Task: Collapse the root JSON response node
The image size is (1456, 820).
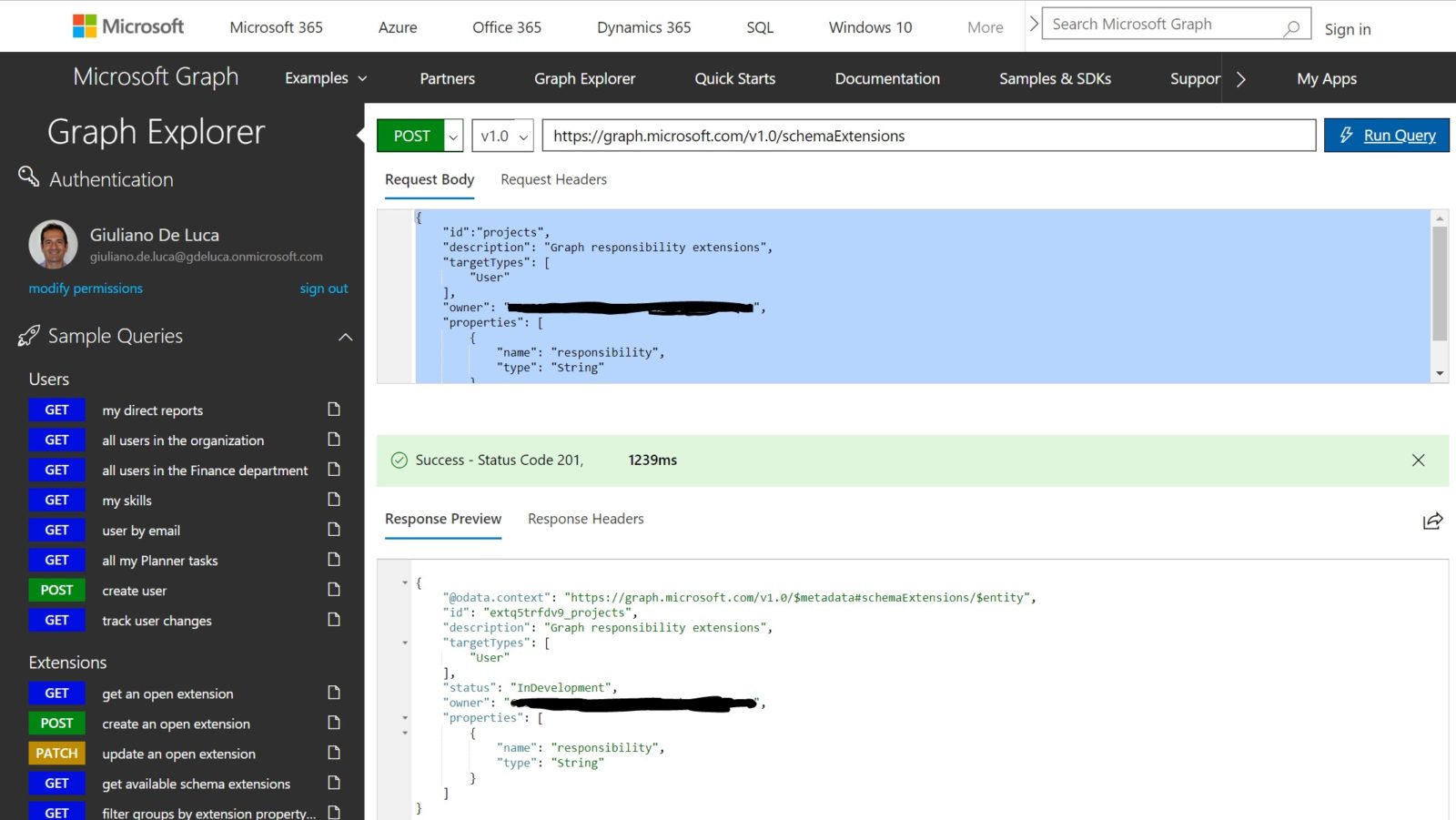Action: [x=405, y=582]
